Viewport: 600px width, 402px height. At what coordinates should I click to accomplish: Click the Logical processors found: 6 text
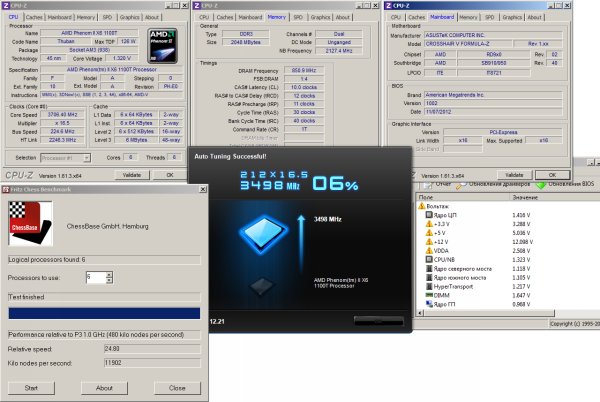[x=47, y=259]
